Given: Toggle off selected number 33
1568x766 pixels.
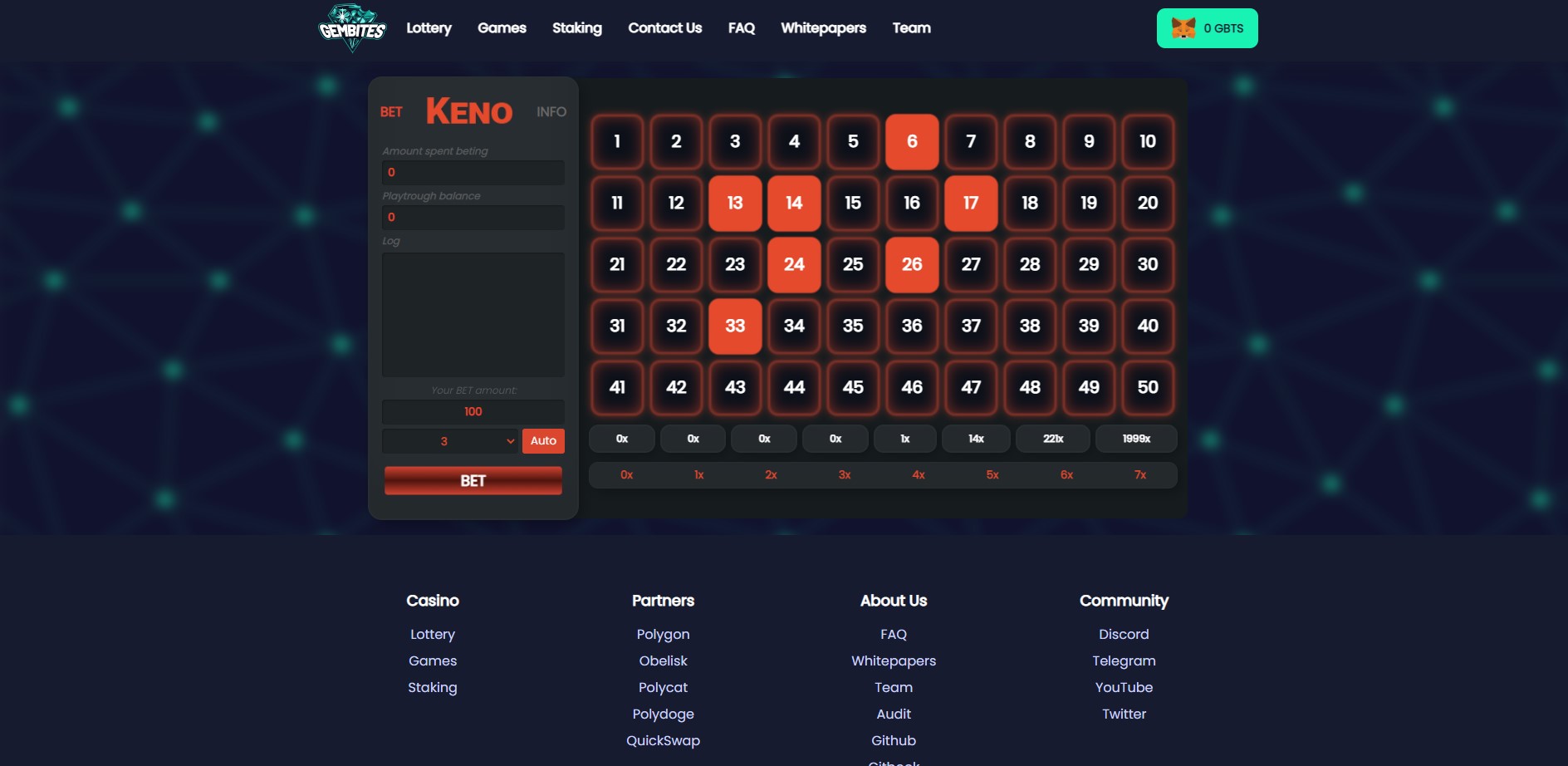Looking at the screenshot, I should click(734, 326).
